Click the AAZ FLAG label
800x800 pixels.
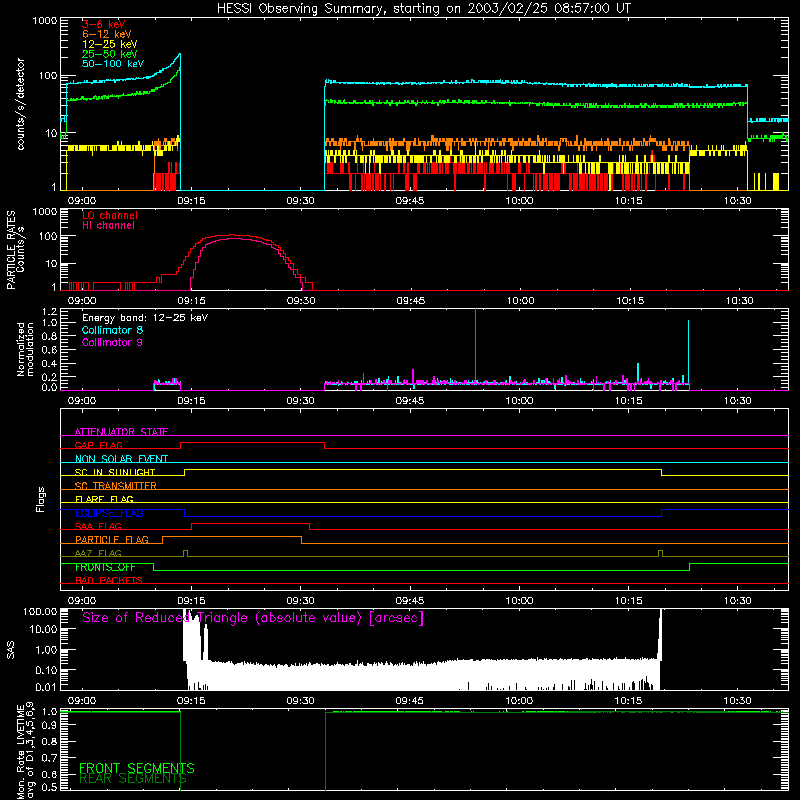click(98, 553)
